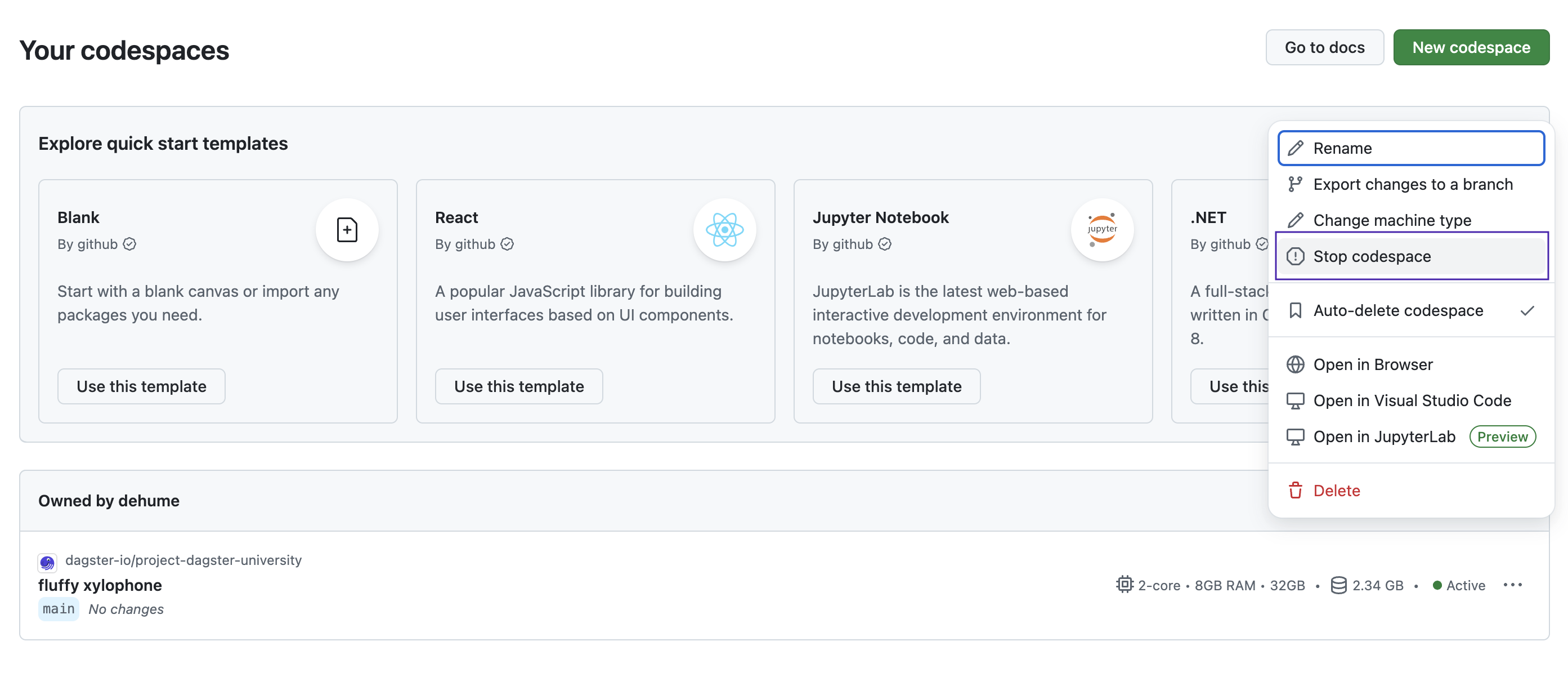Viewport: 1568px width, 677px height.
Task: Toggle the Auto-delete codespace option
Action: [1398, 311]
